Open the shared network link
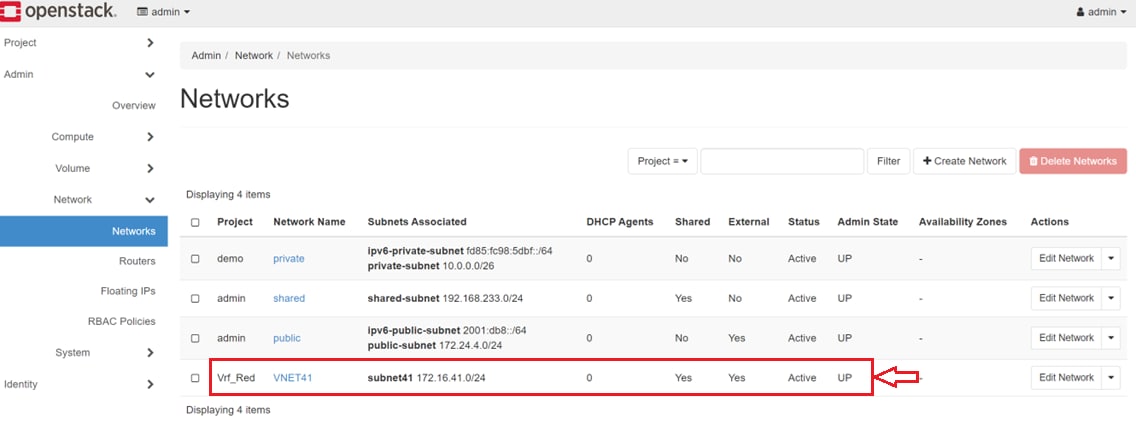The image size is (1136, 436). coord(289,298)
